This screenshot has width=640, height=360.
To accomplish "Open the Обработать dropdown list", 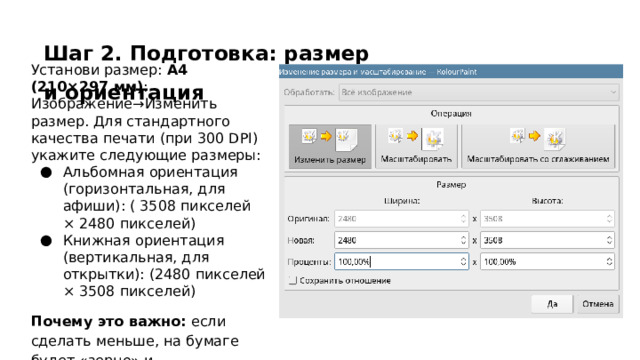I will 479,92.
